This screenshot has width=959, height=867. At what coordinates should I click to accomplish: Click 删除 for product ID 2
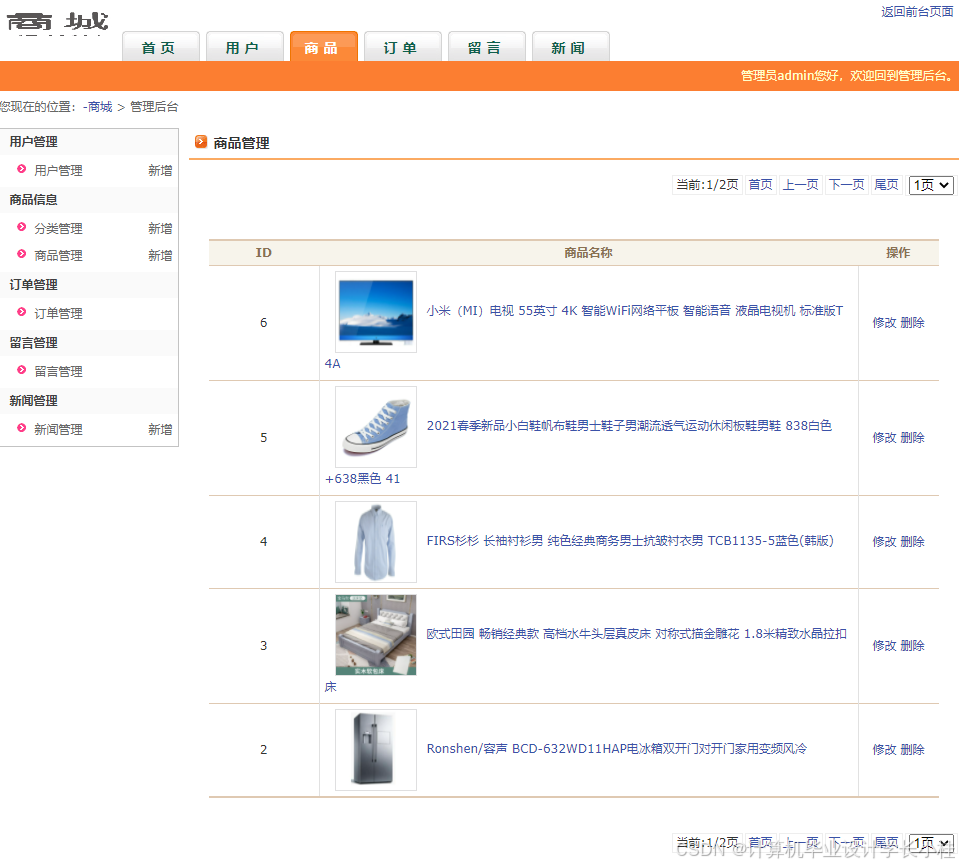pyautogui.click(x=912, y=750)
